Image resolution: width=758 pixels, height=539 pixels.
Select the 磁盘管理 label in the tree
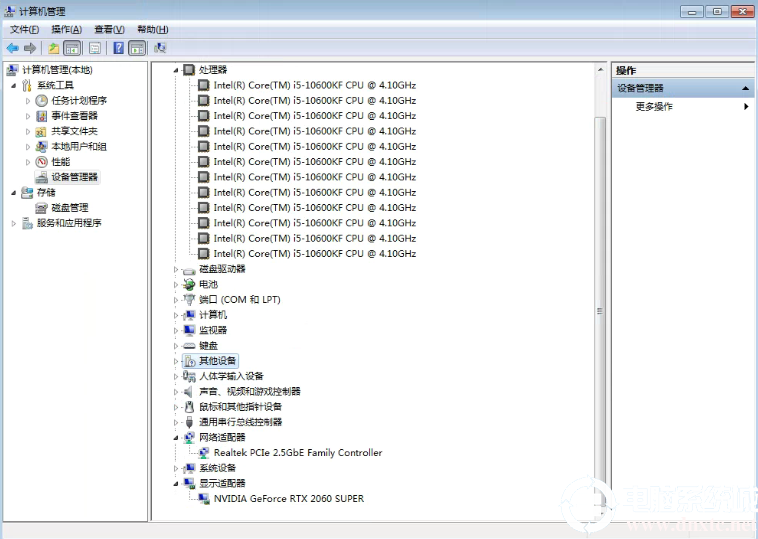(x=70, y=208)
